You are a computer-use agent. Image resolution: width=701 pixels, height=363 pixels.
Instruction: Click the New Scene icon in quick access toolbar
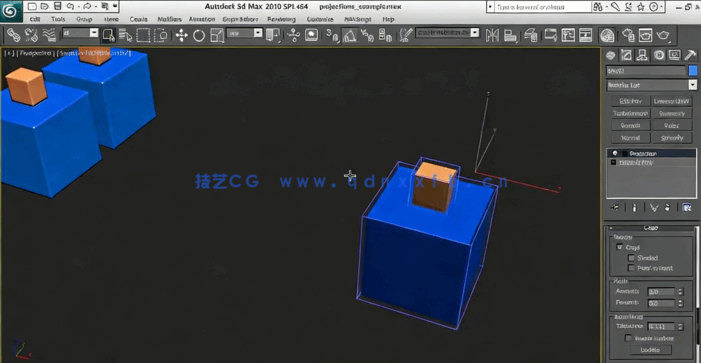point(32,6)
